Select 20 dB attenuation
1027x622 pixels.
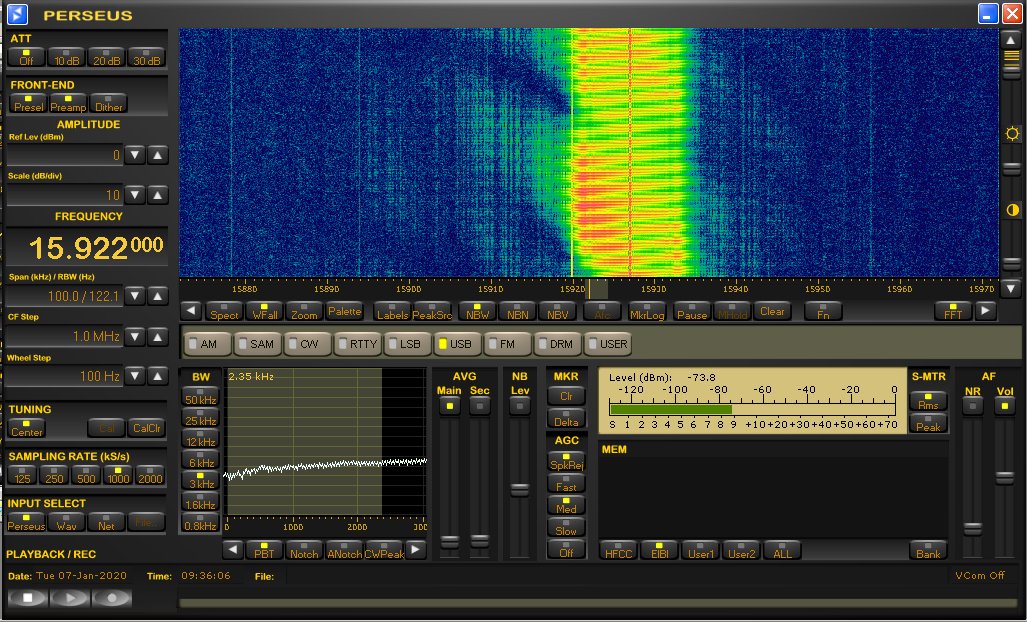(107, 57)
